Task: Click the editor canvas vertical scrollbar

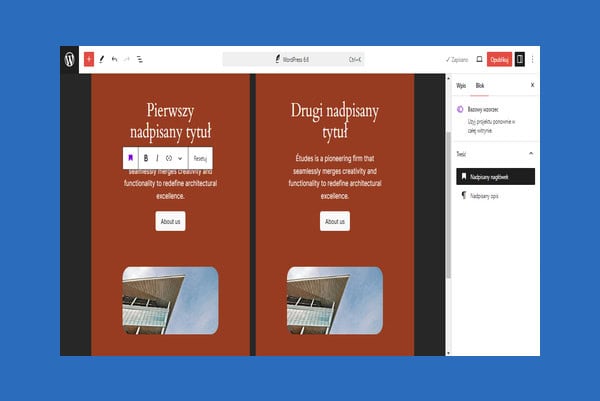Action: 448,205
